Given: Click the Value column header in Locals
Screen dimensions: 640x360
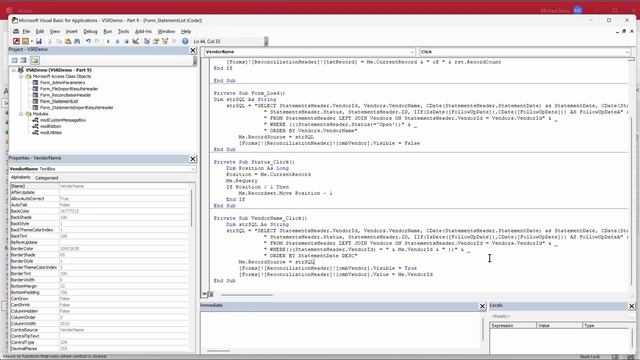Looking at the screenshot, I should [x=559, y=326].
